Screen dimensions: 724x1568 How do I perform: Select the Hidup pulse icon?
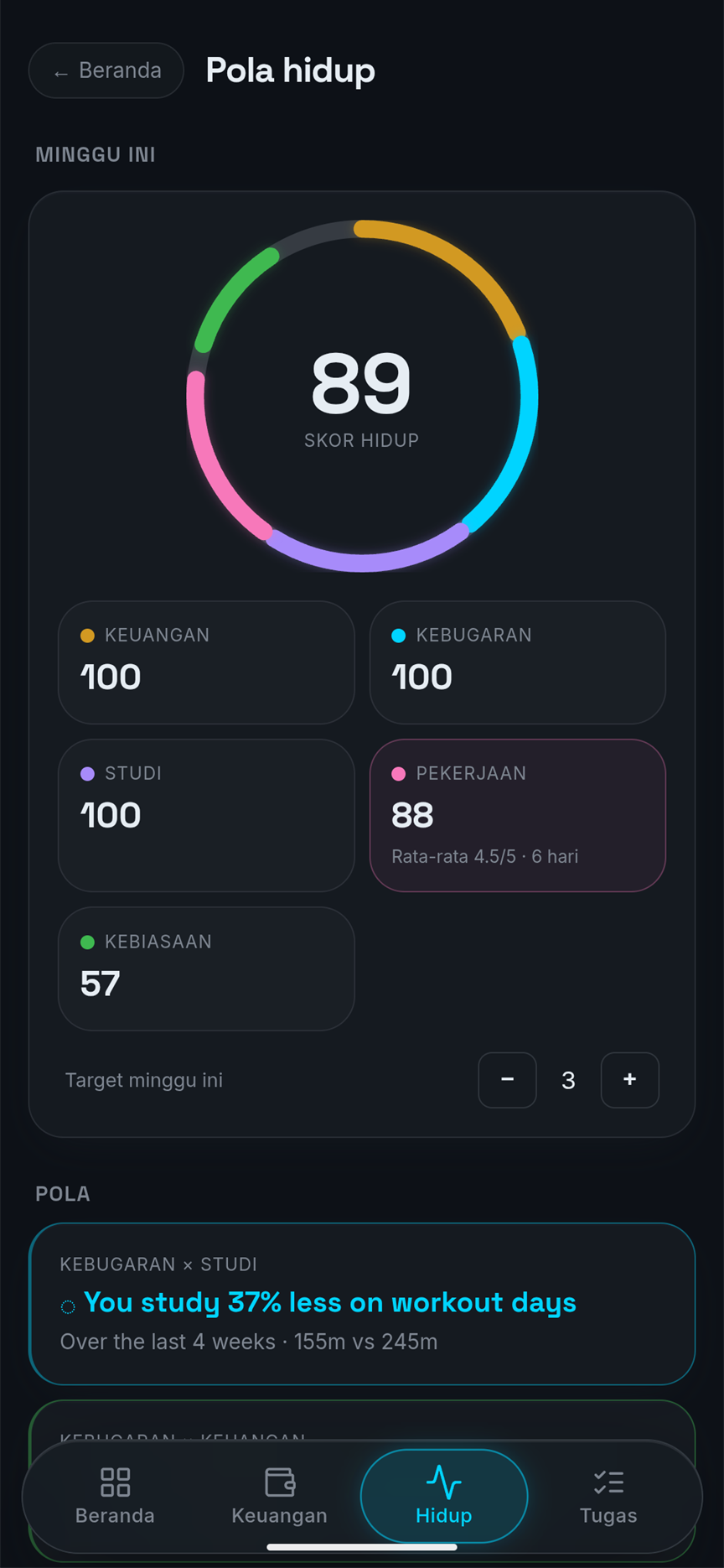[444, 1482]
